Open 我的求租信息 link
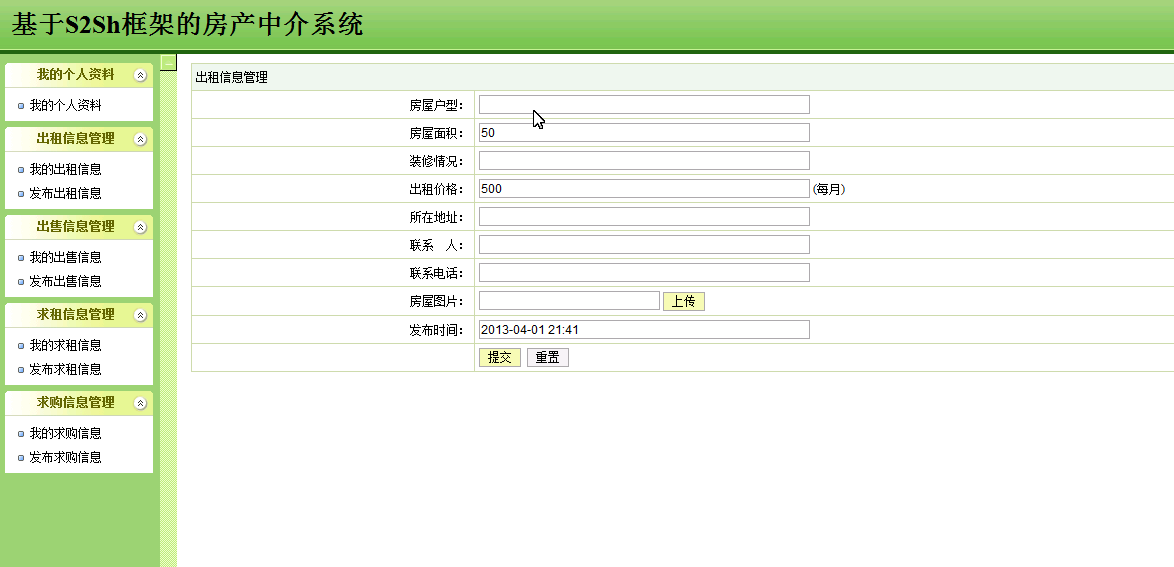This screenshot has width=1174, height=567. click(65, 345)
